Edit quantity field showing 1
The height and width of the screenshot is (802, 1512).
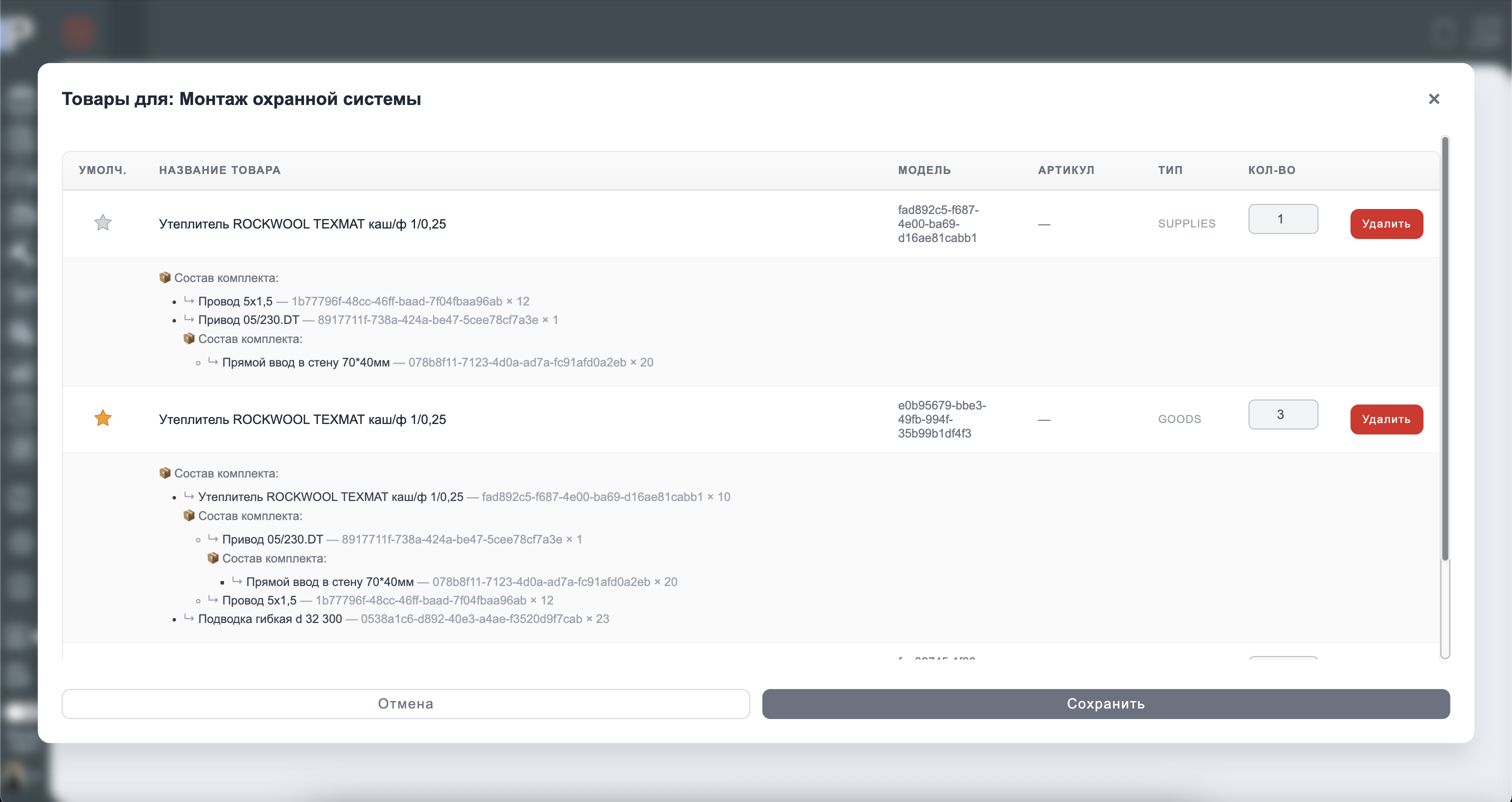1282,219
